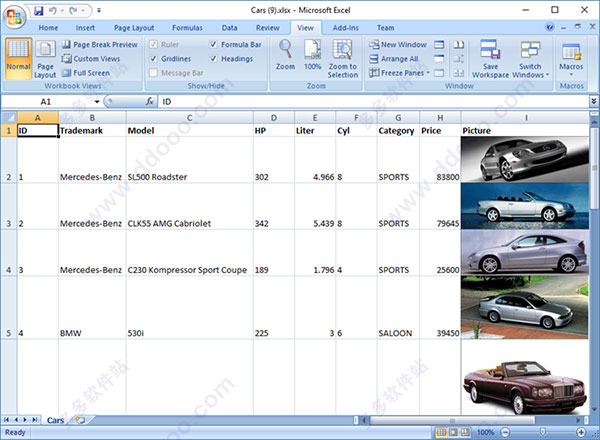Click the Hide window icon
Screen dimensions: 600x440
(439, 59)
